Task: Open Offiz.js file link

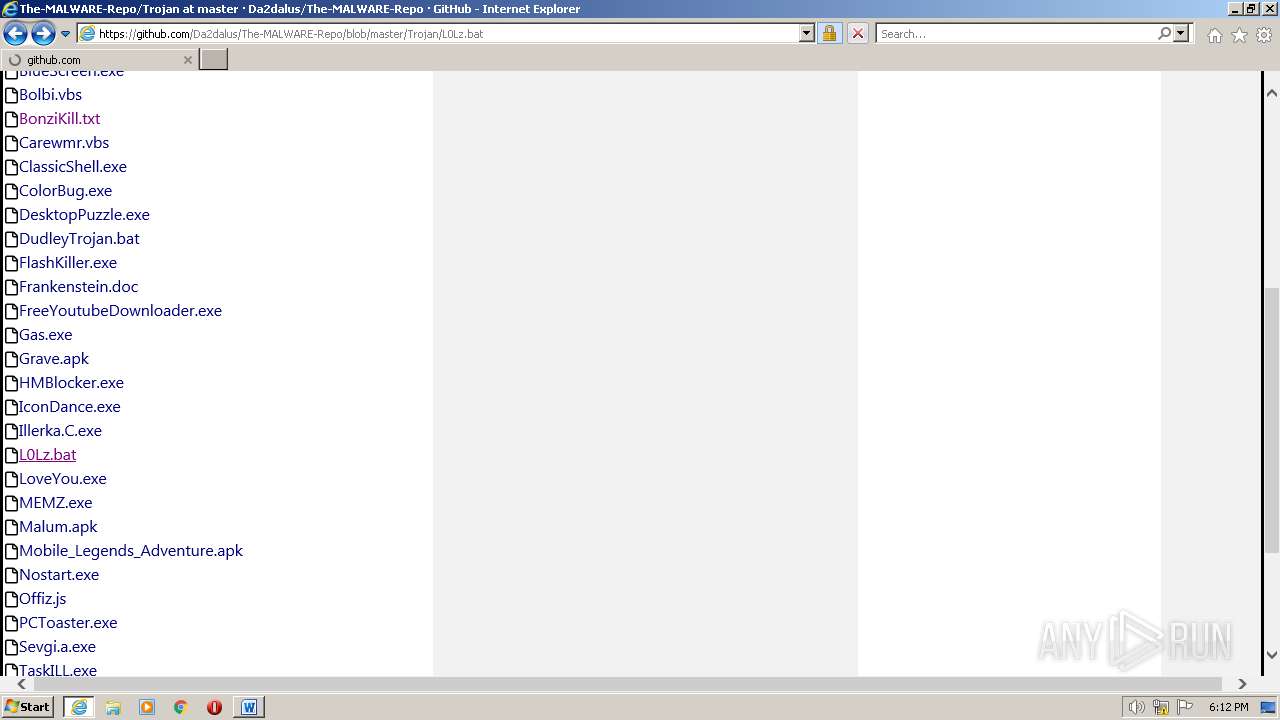Action: (42, 599)
